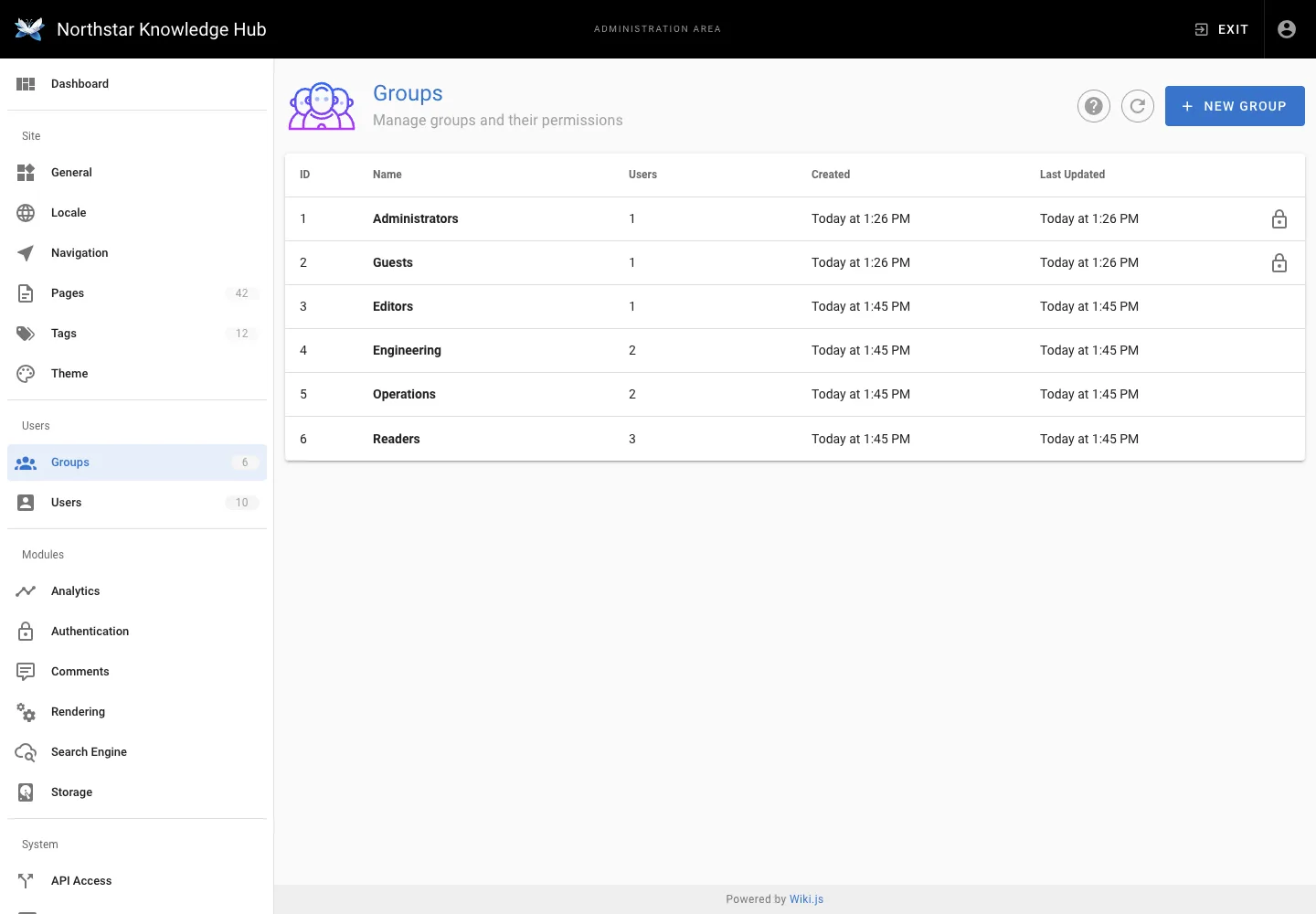Screen dimensions: 1316x914
Task: Click the API Access fork icon
Action: (26, 881)
